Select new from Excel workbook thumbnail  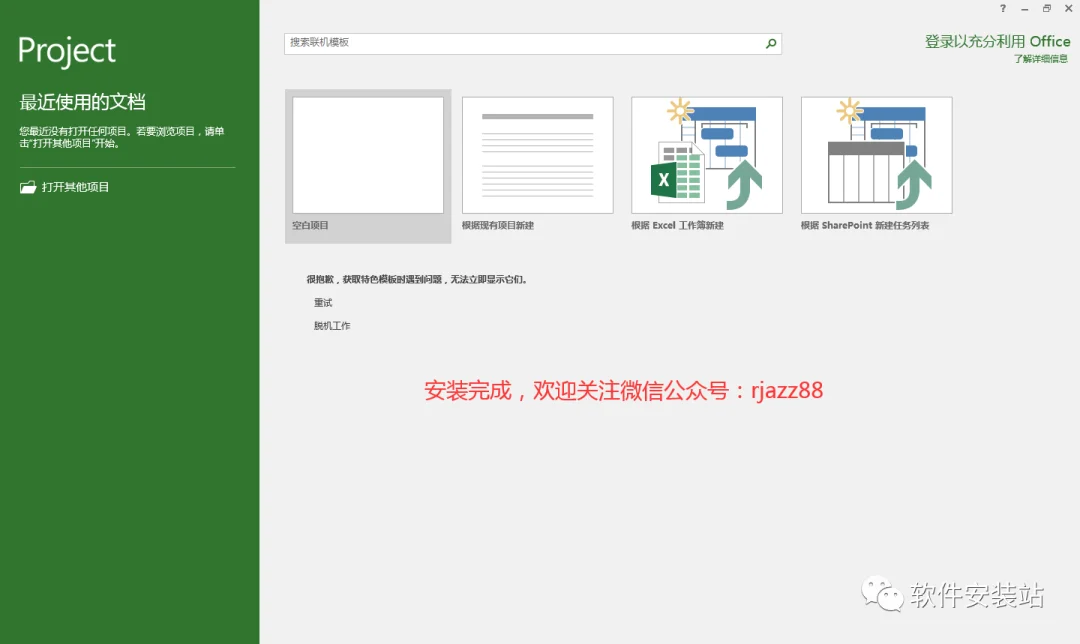707,155
